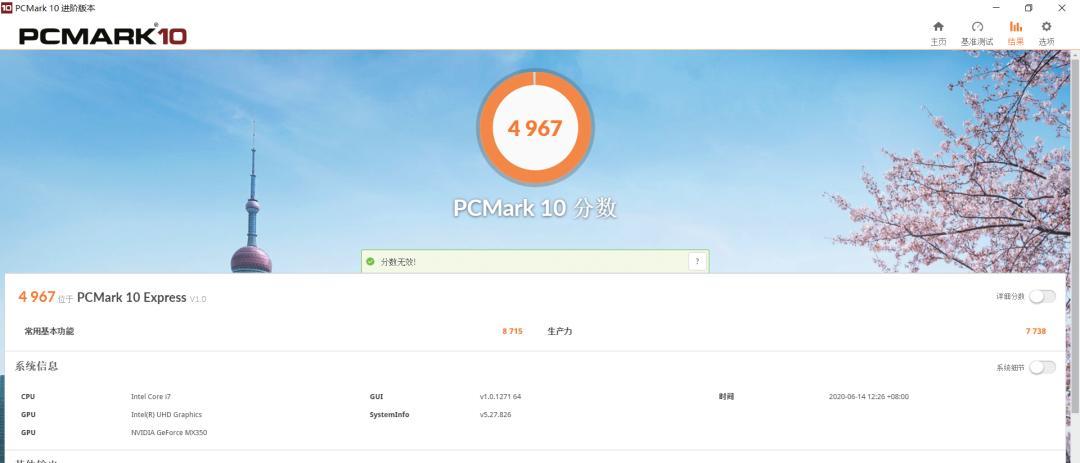Click the 2020-06-14 12:26 timestamp
The height and width of the screenshot is (463, 1080).
[869, 397]
